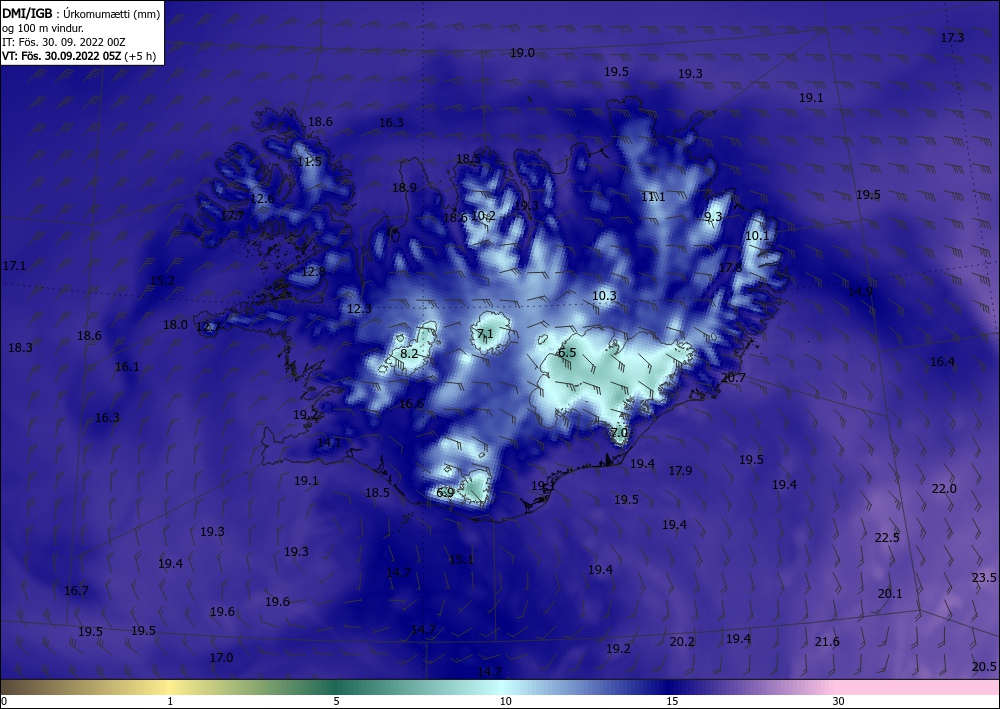This screenshot has height=709, width=1000.
Task: Click the 12.6 value on the map
Action: tap(262, 199)
